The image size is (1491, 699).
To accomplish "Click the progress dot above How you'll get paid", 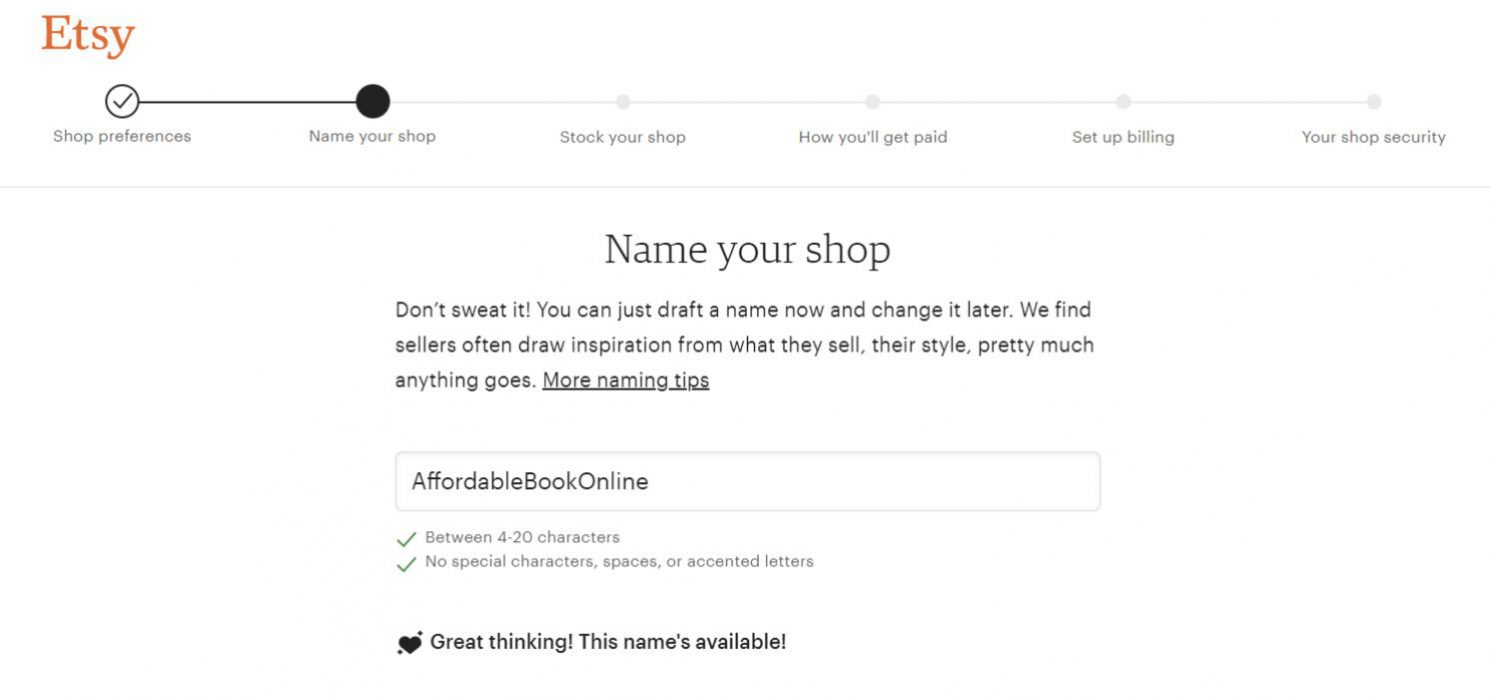I will (872, 101).
